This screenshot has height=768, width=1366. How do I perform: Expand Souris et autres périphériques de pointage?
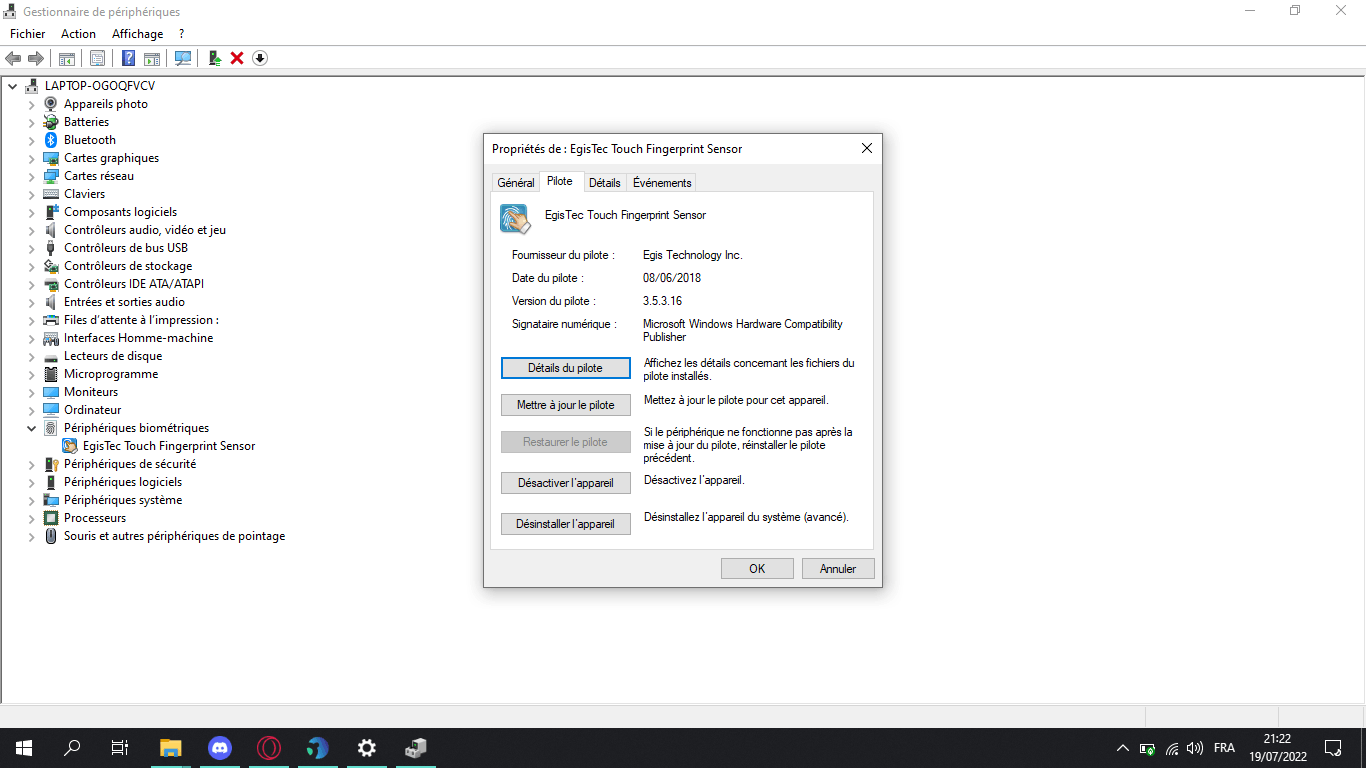(x=31, y=536)
